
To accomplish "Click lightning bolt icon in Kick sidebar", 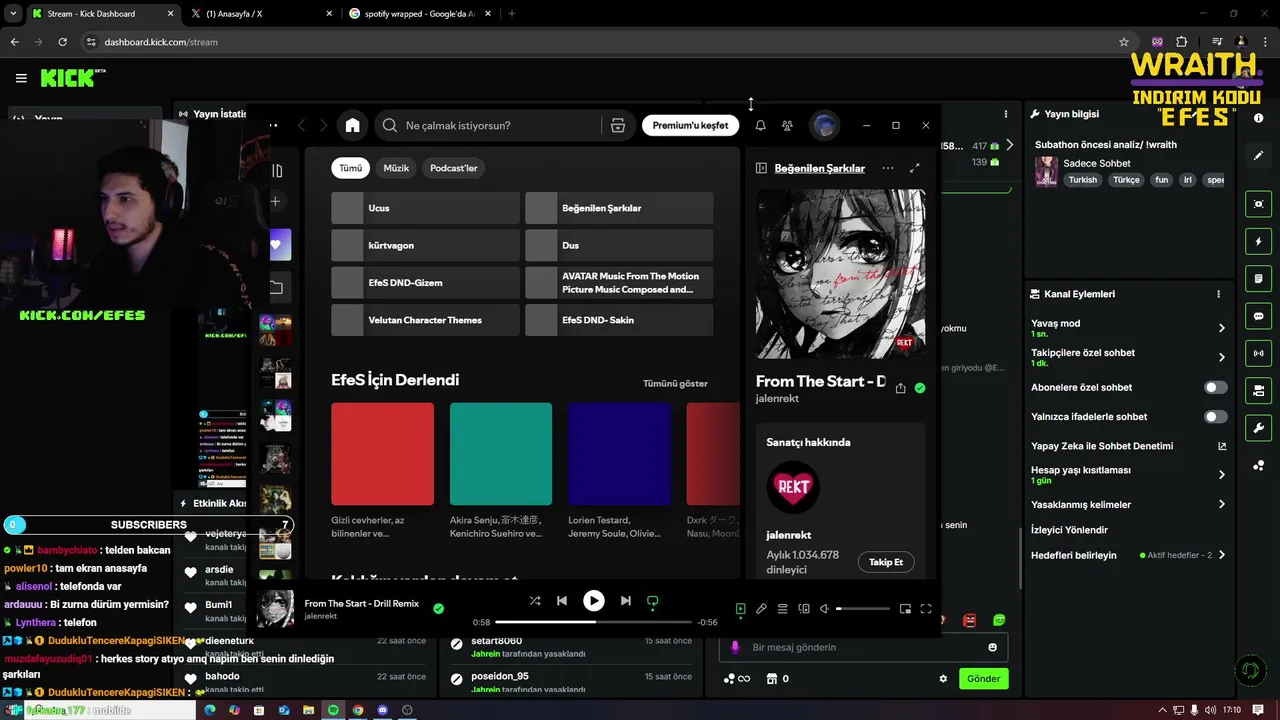I will pyautogui.click(x=1258, y=242).
